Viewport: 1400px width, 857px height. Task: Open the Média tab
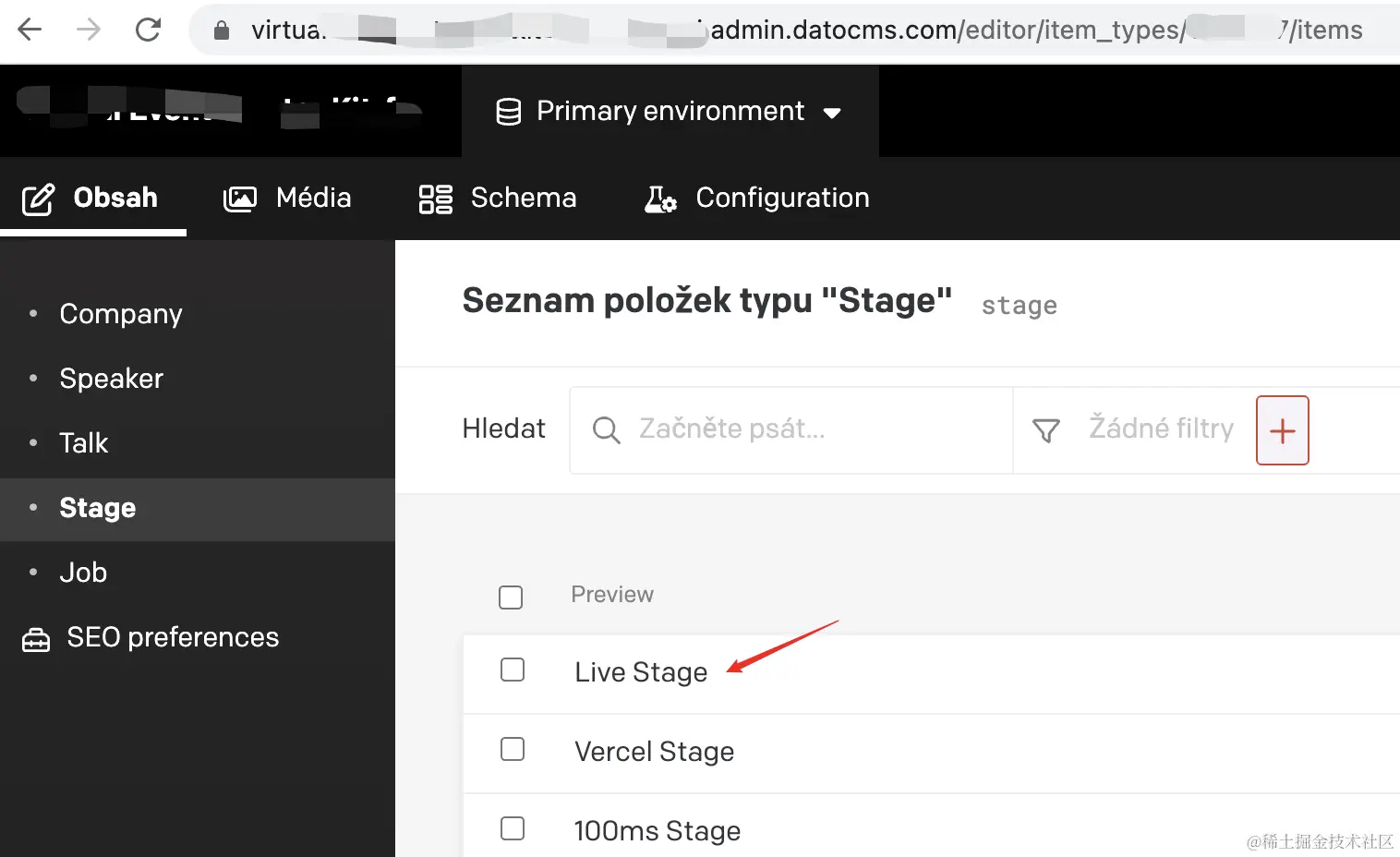tap(287, 198)
